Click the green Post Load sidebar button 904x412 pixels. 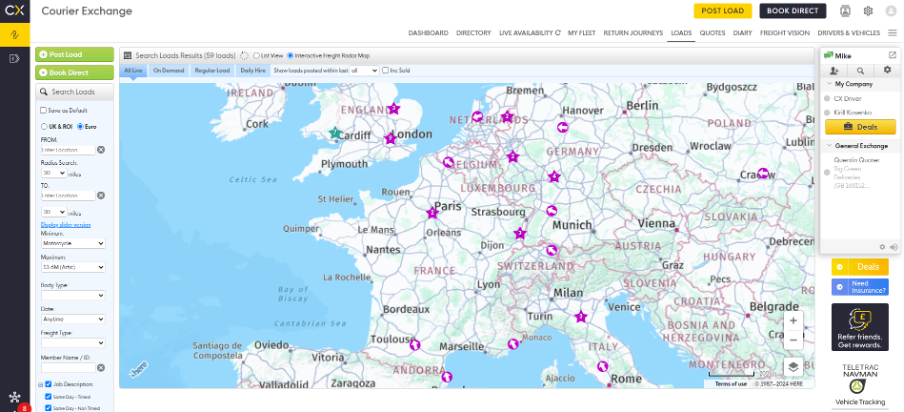click(x=74, y=54)
